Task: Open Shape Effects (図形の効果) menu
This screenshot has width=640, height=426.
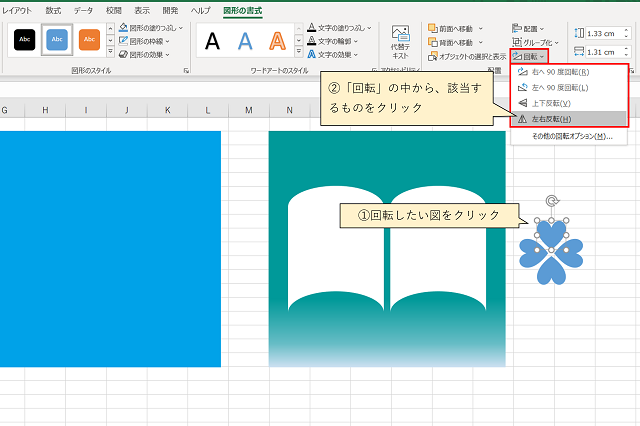Action: [144, 54]
